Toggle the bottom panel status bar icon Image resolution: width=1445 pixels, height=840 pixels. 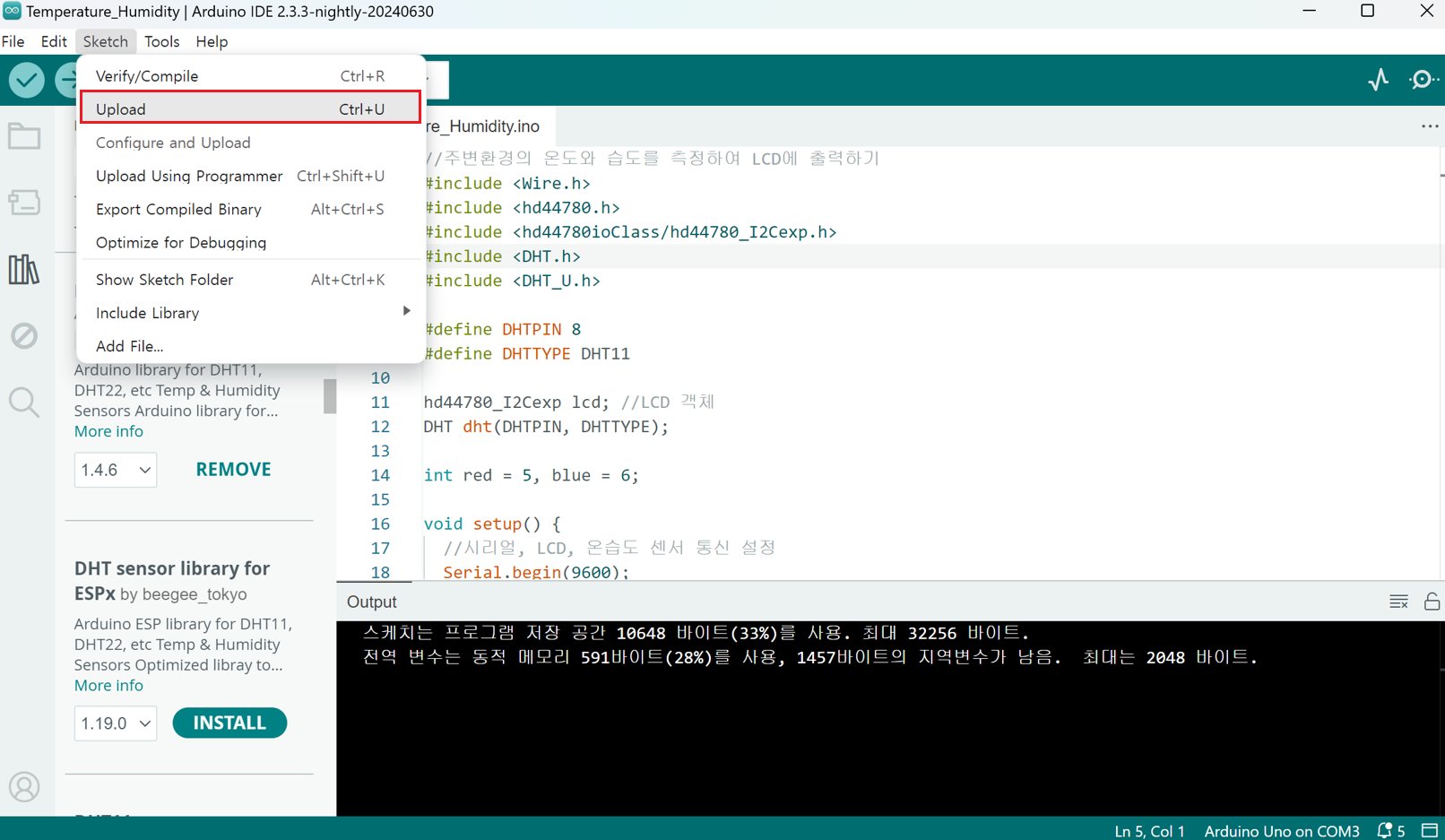pyautogui.click(x=1430, y=830)
